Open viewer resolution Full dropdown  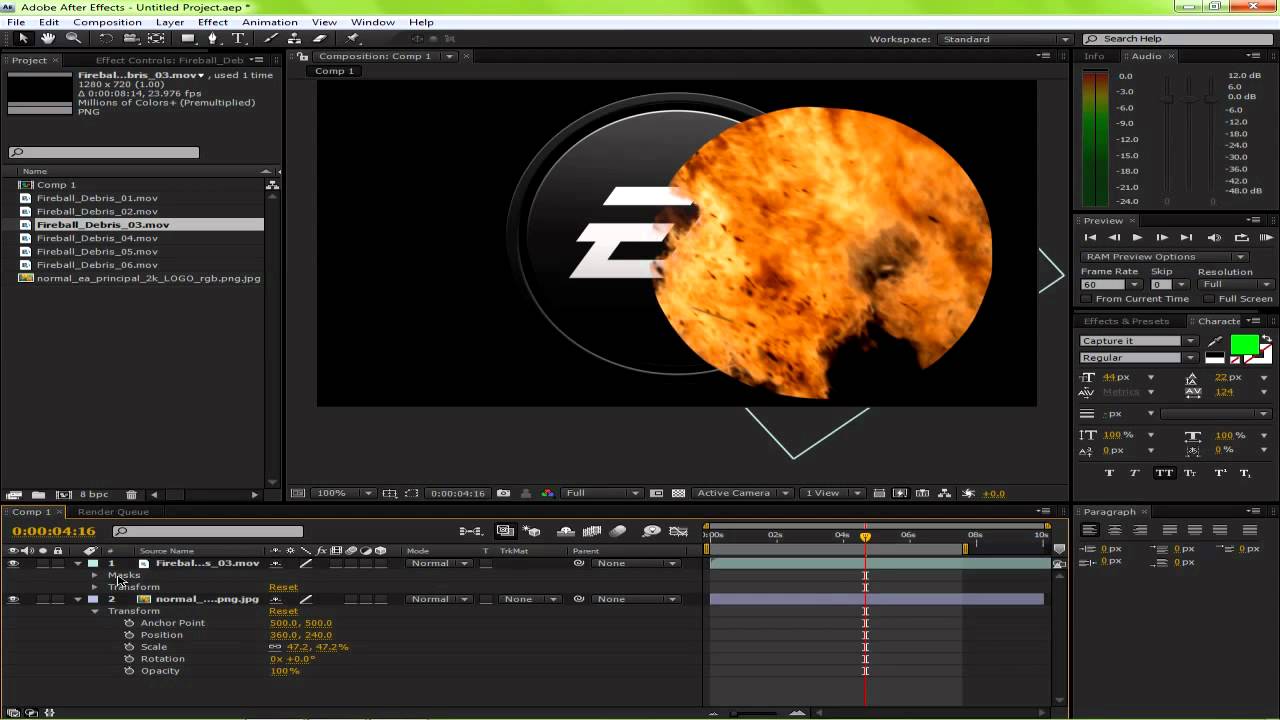coord(602,493)
